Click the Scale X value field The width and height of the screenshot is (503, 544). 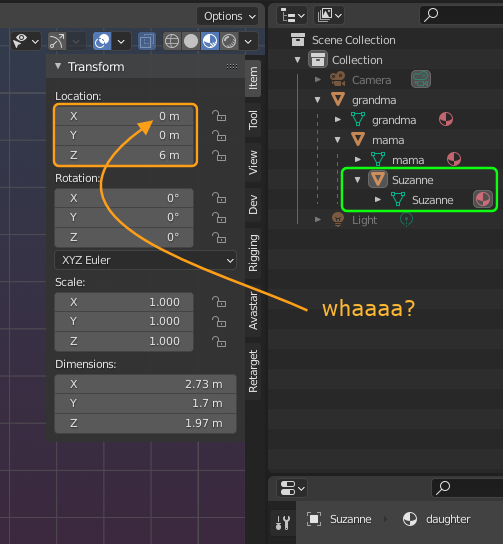124,302
